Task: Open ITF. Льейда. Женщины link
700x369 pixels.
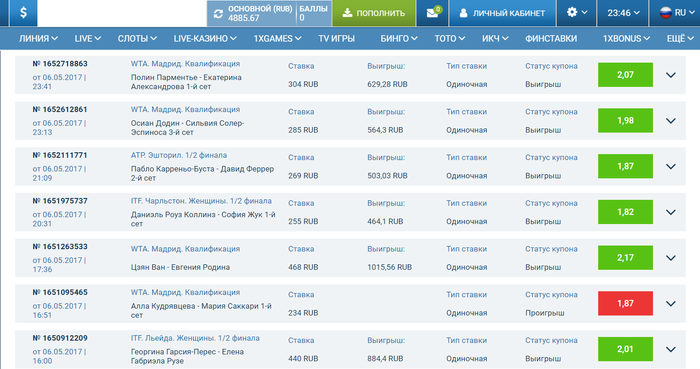Action: (x=195, y=338)
